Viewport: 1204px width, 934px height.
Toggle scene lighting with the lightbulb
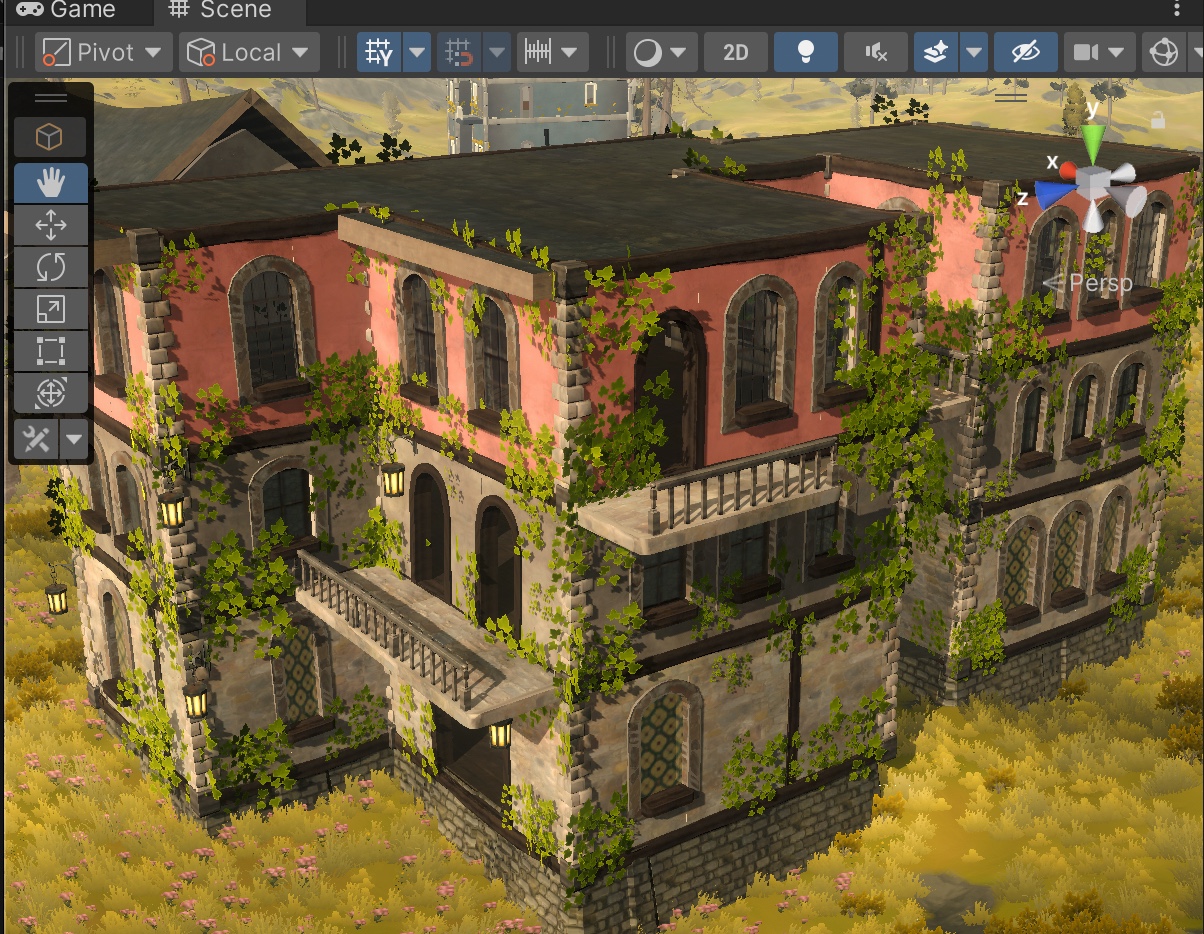[x=805, y=53]
